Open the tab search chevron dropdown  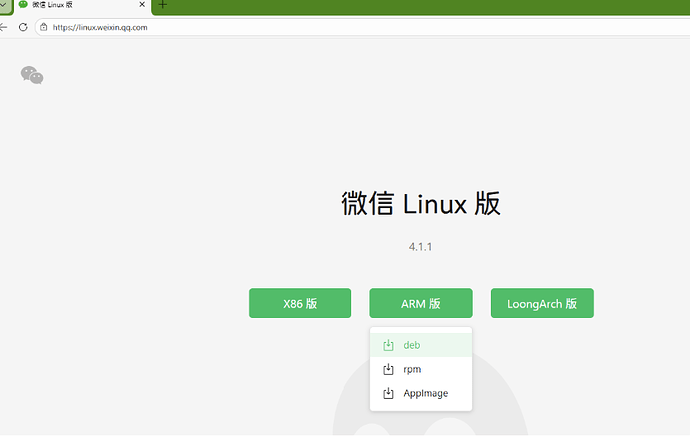click(5, 5)
